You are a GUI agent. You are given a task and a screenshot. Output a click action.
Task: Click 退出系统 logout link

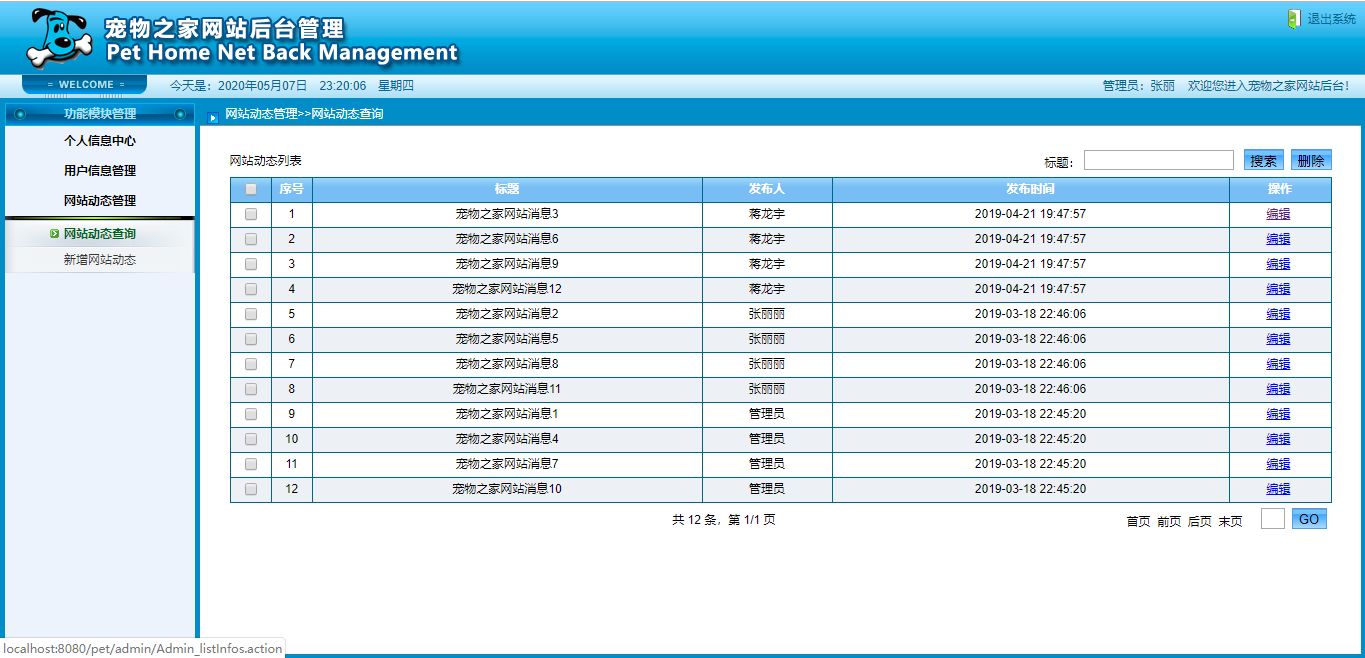1331,19
